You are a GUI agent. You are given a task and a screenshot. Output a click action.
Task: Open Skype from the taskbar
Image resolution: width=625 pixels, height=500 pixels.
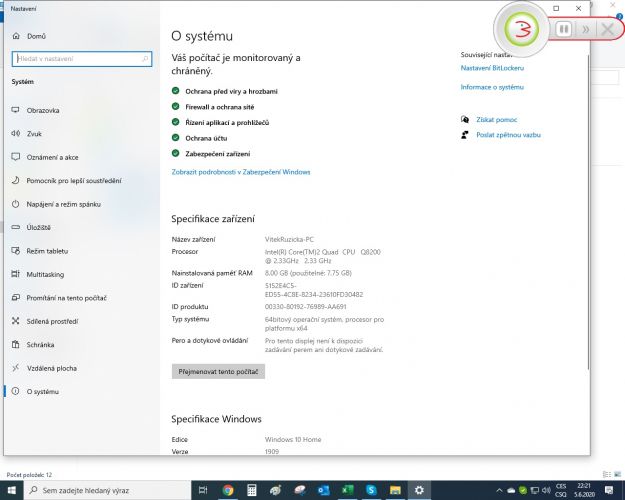371,490
